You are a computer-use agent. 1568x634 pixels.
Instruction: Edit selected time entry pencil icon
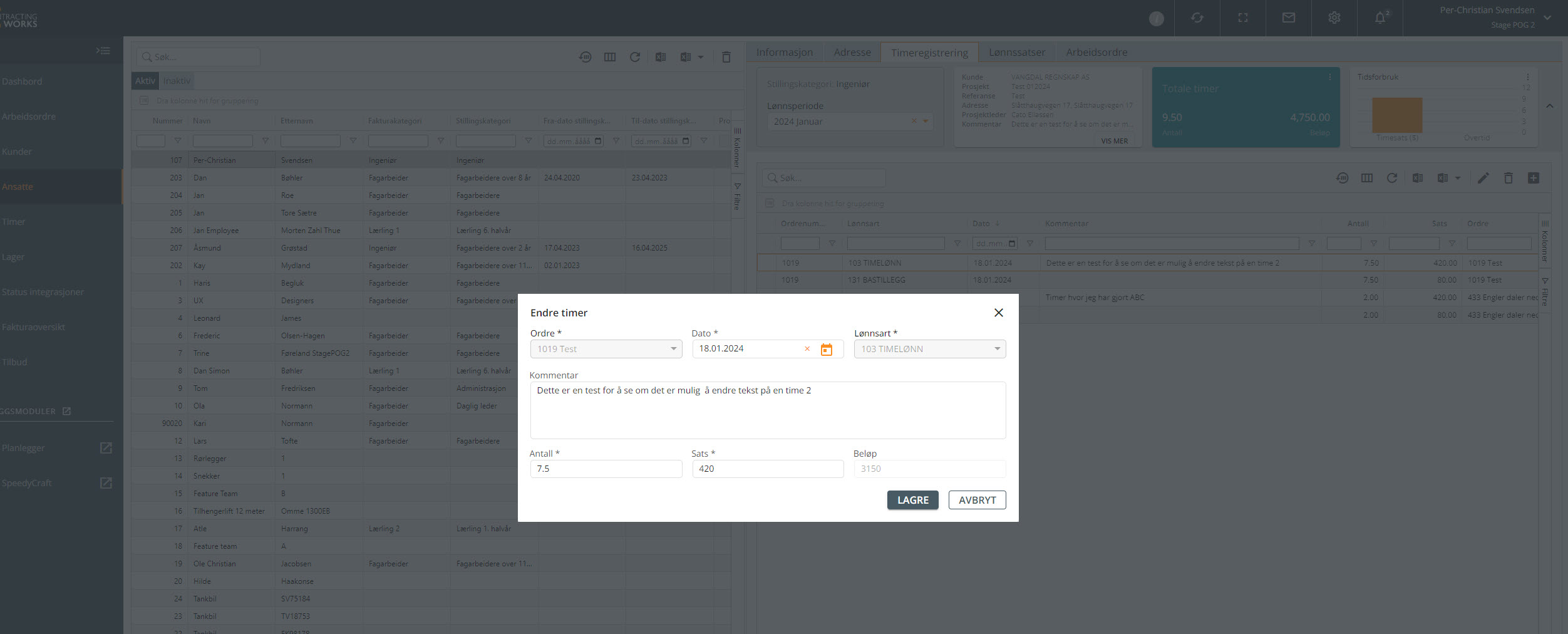(1483, 179)
